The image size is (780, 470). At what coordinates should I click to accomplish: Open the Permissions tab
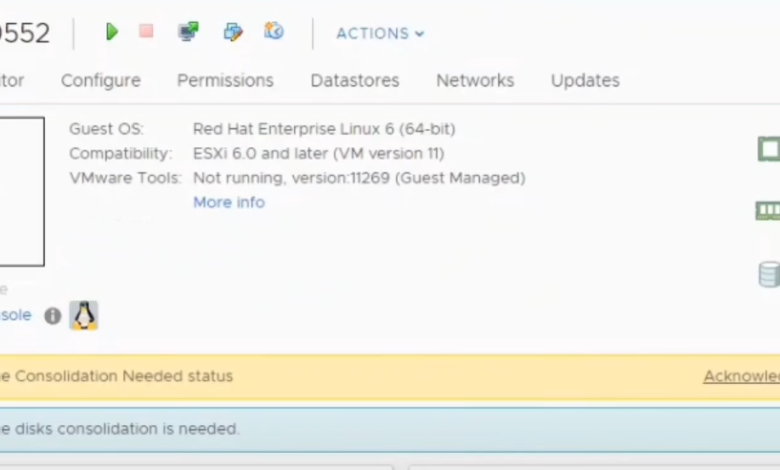click(x=225, y=80)
